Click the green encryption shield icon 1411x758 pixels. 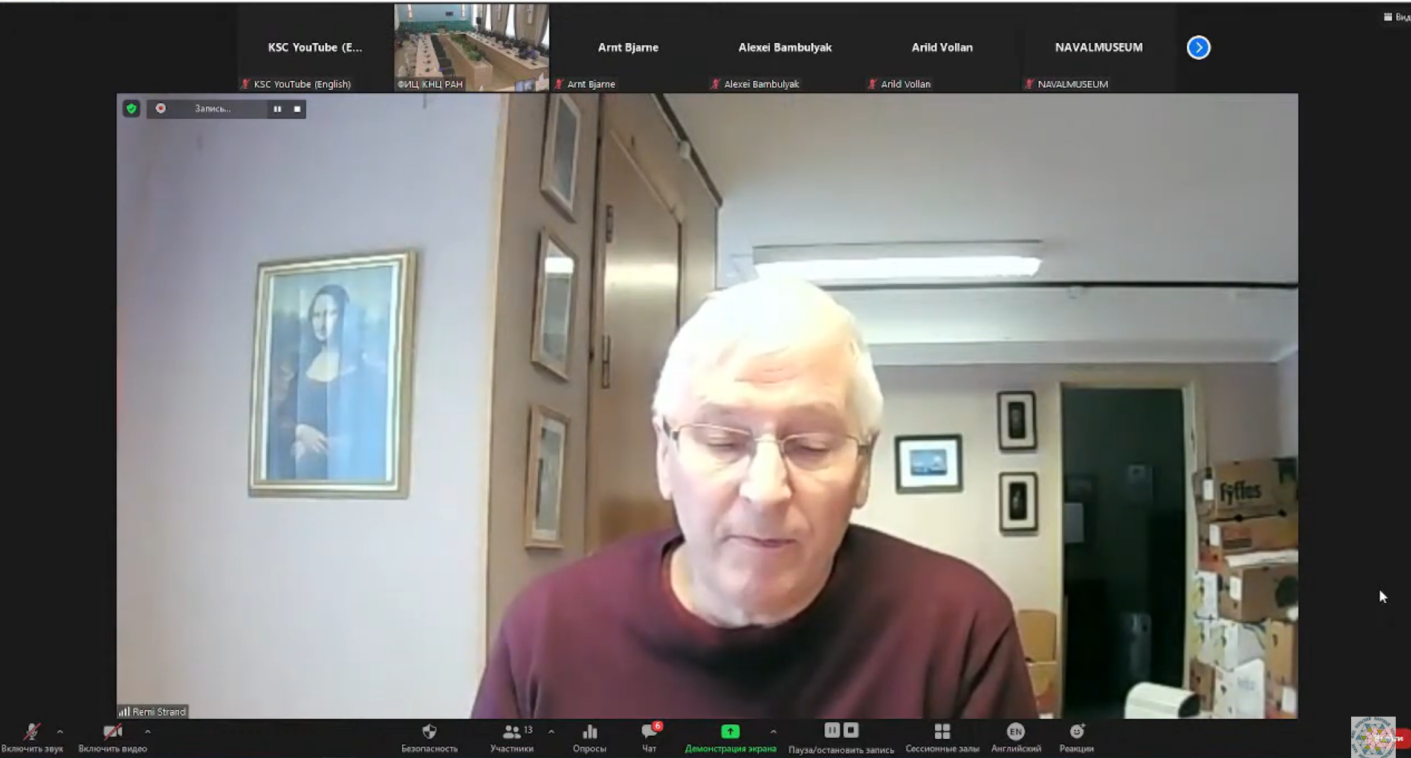131,108
